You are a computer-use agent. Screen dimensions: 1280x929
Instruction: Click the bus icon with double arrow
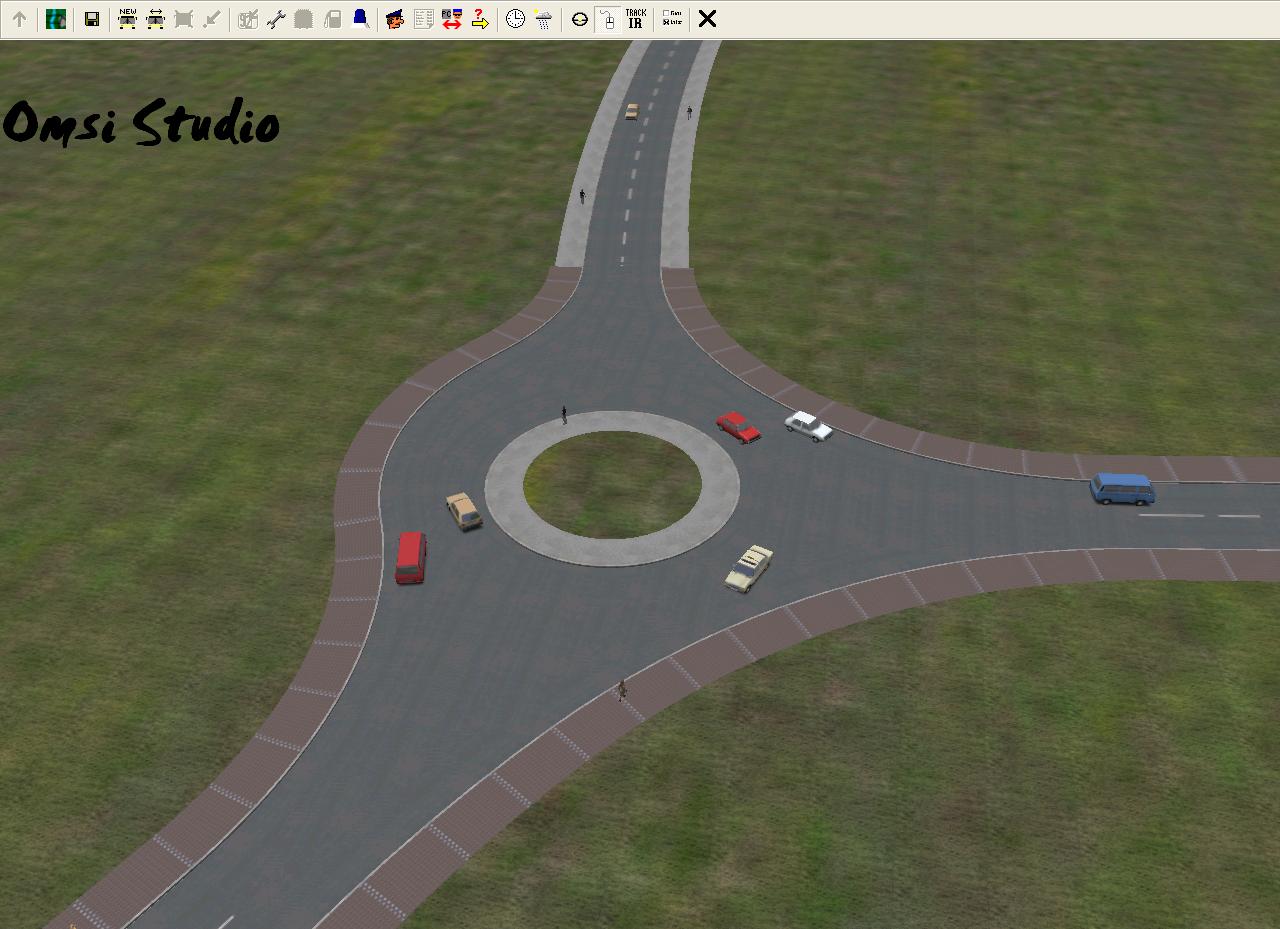tap(156, 19)
